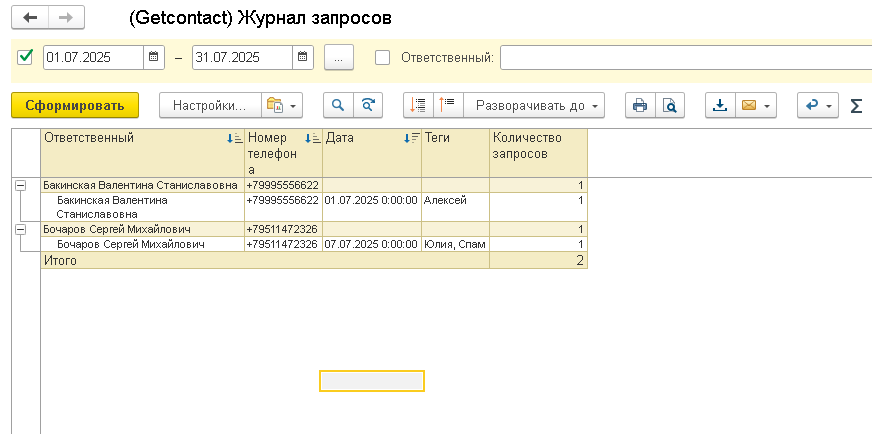Open the Настройки... button

(210, 105)
